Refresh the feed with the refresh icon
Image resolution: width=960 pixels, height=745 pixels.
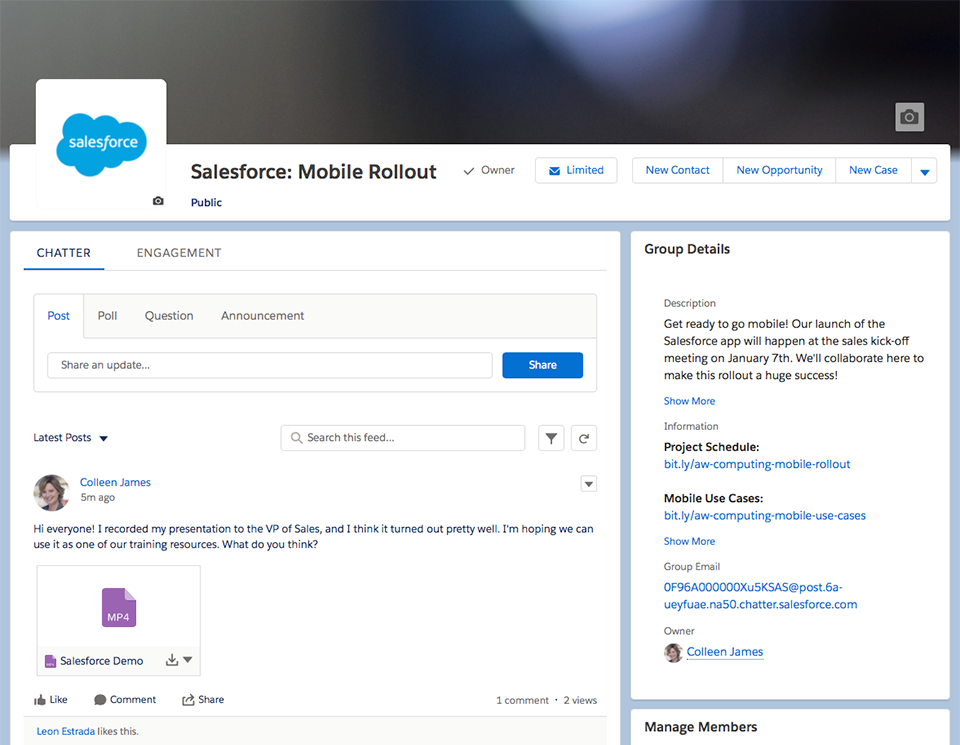[x=584, y=438]
